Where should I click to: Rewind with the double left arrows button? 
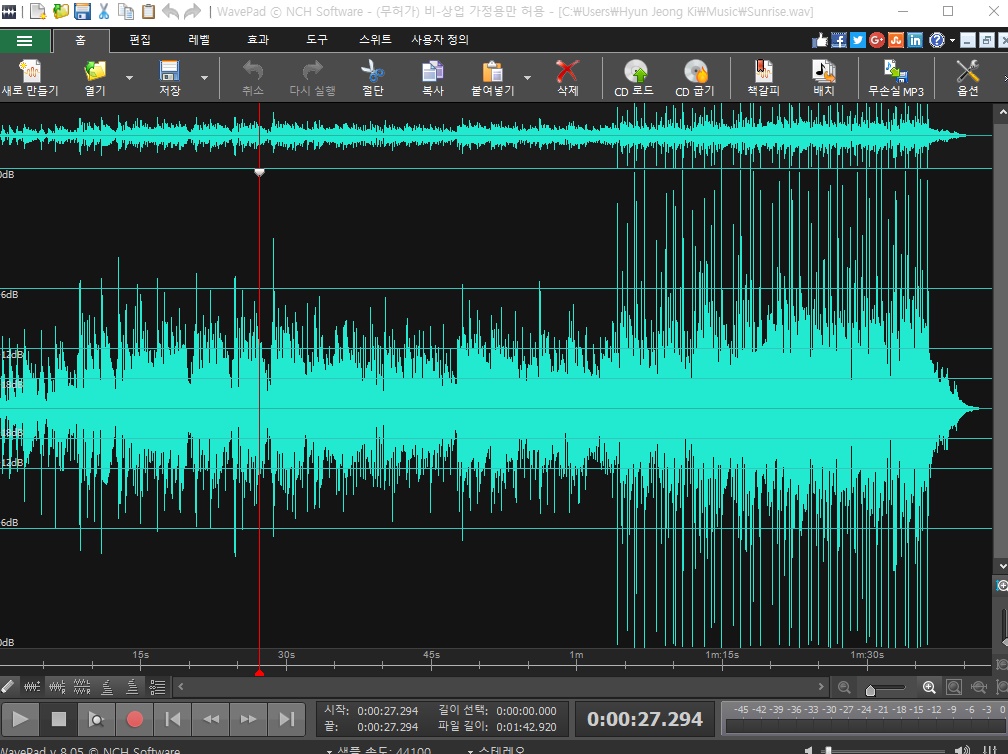click(211, 719)
